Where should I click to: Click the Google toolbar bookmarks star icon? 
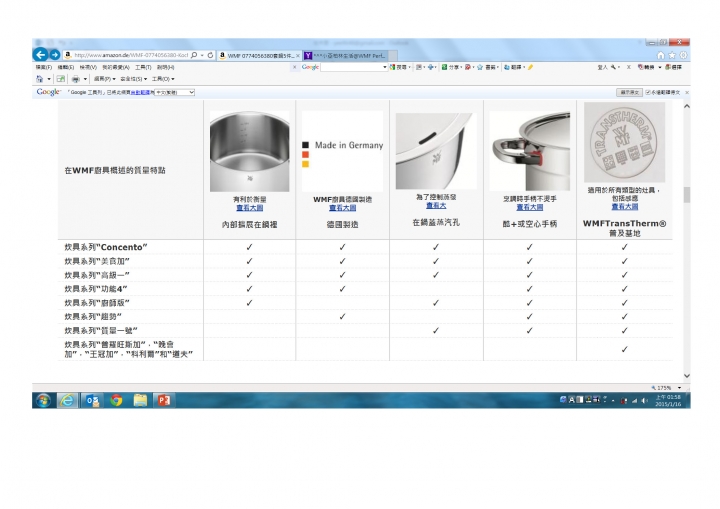point(480,67)
